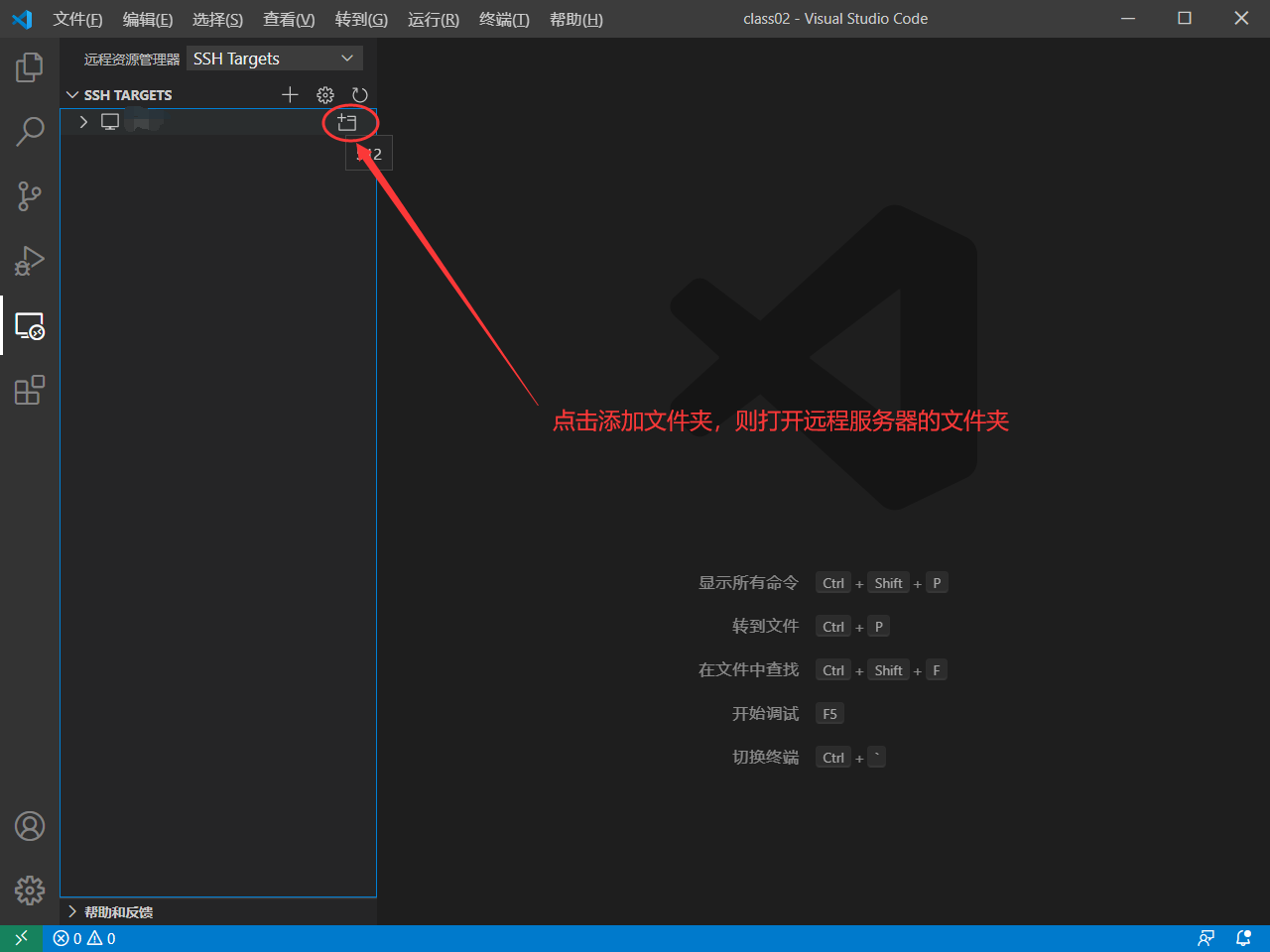Click the 远程资源管理器 panel title
Screen dimensions: 1270x952
[x=132, y=59]
